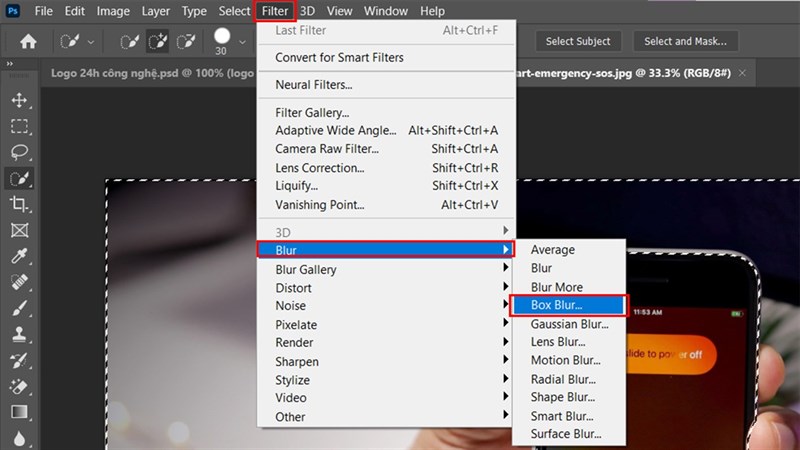Choose Motion Blur from submenu
Image resolution: width=800 pixels, height=450 pixels.
[569, 360]
